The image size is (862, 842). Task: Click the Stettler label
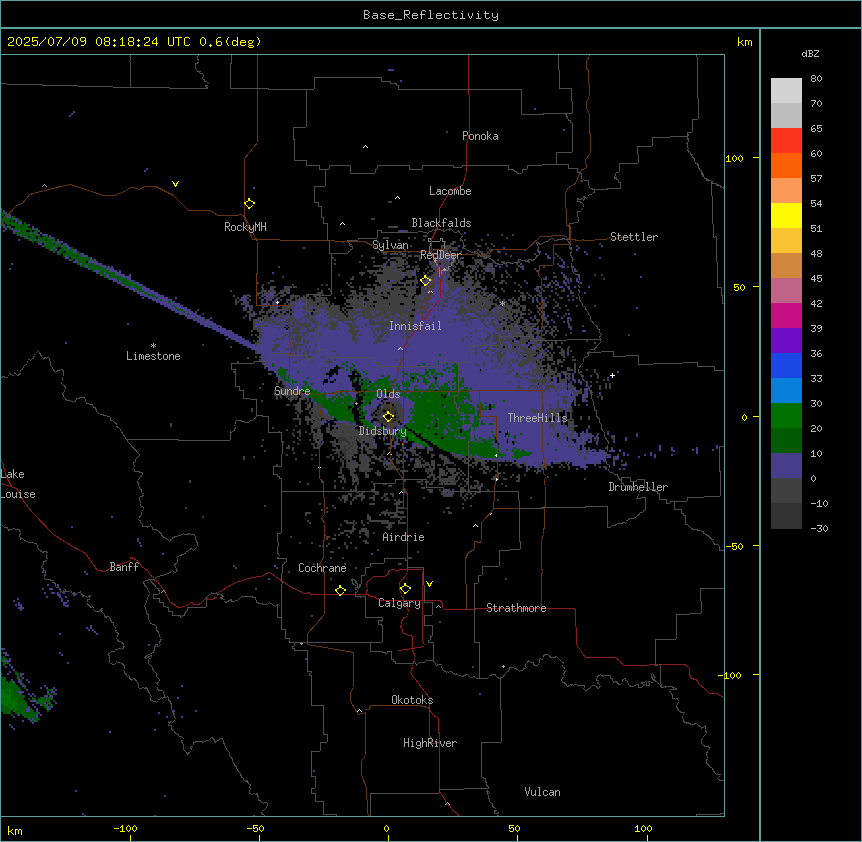pyautogui.click(x=634, y=237)
